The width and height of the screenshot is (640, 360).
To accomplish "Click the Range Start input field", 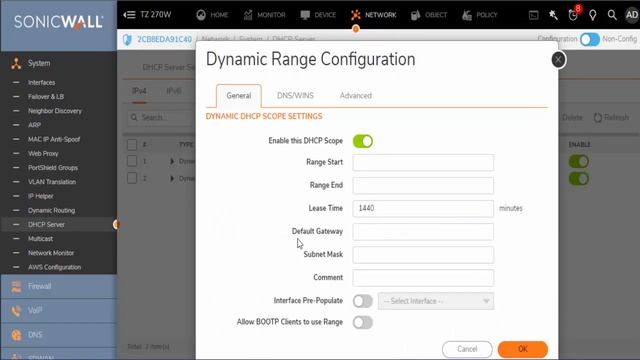I will [423, 162].
